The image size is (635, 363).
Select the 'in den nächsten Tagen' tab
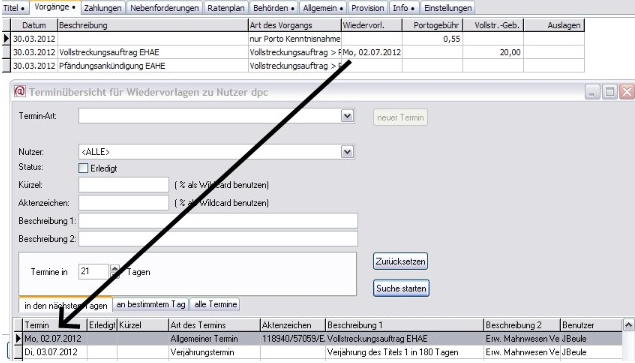(x=66, y=305)
